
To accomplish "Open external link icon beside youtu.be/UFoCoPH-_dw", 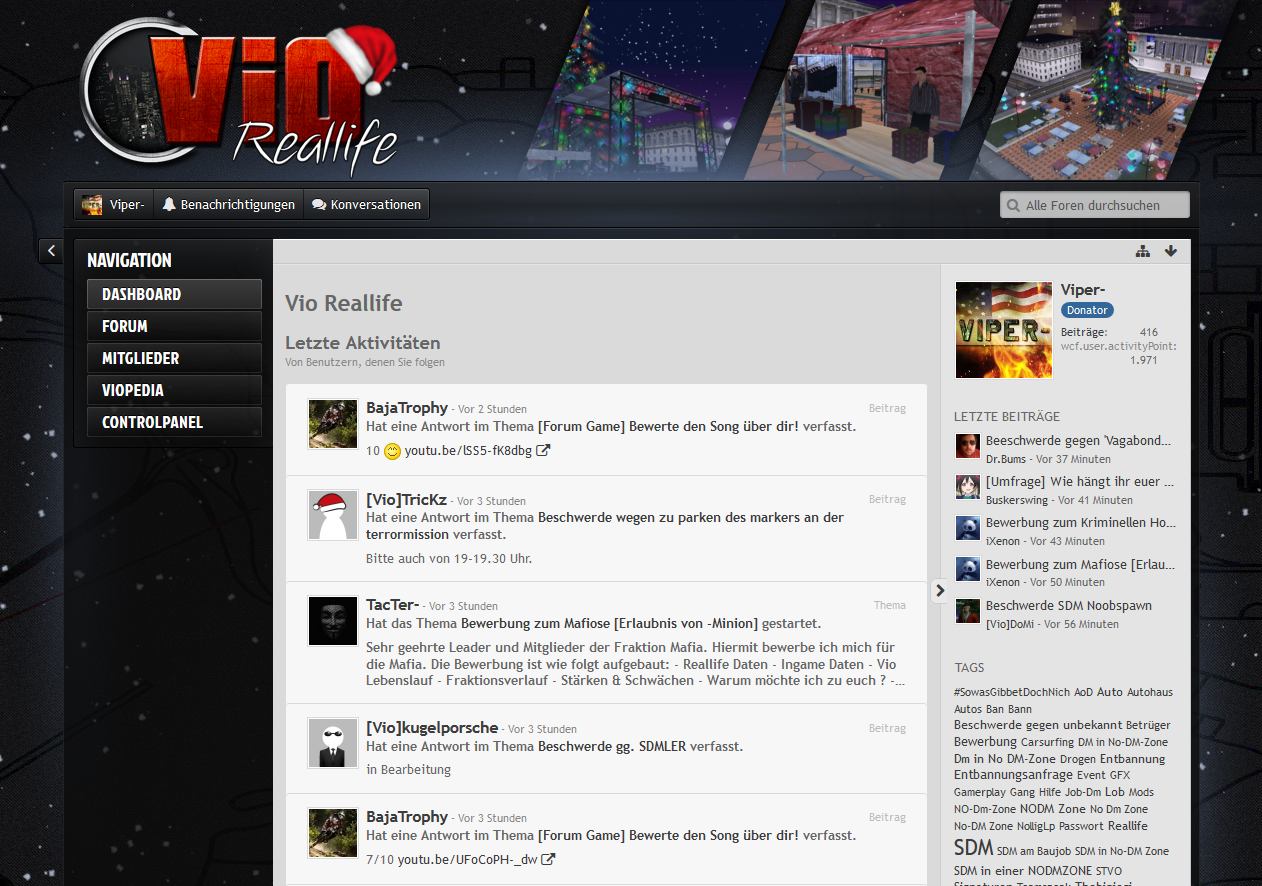I will pos(548,859).
